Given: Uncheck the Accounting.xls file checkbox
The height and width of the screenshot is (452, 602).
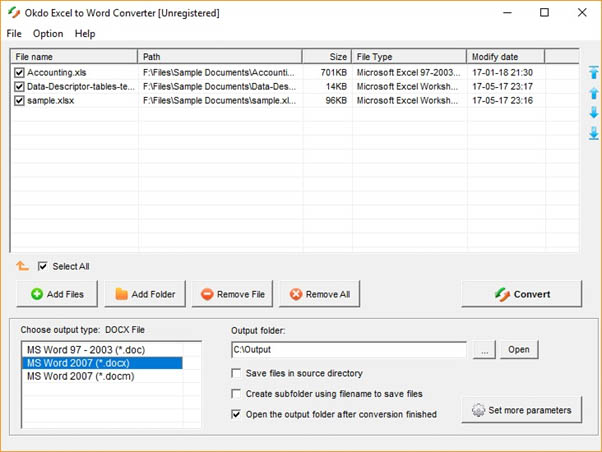Looking at the screenshot, I should [x=19, y=73].
